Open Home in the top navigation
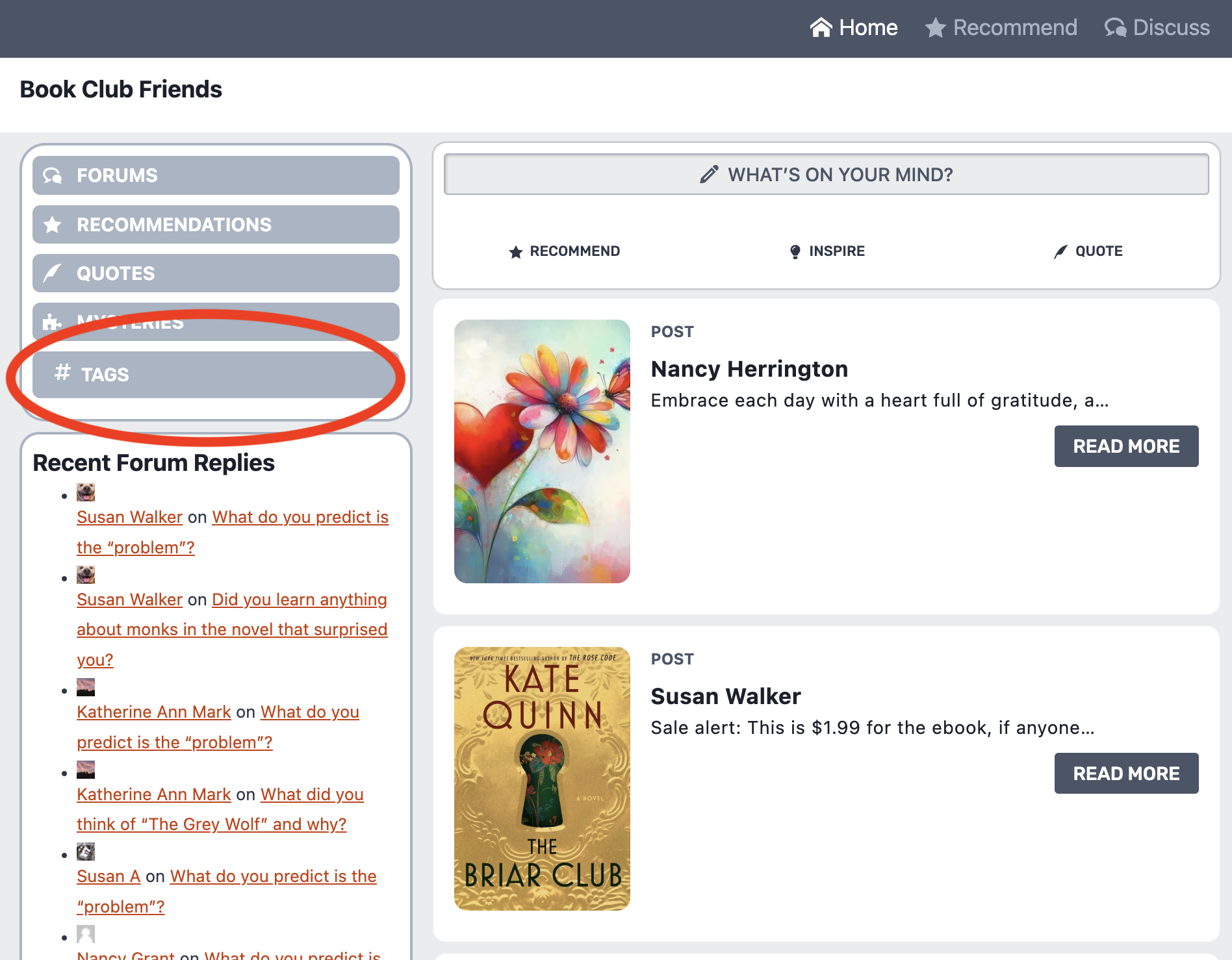 point(854,28)
